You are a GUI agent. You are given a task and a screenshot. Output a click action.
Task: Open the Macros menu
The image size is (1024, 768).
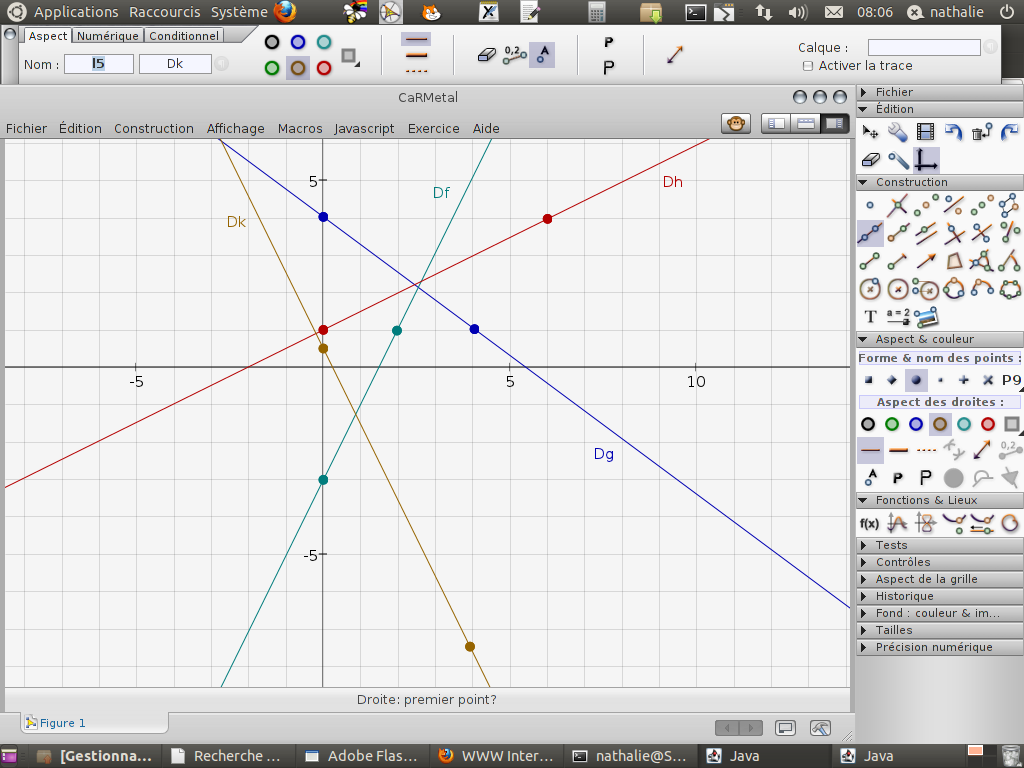pyautogui.click(x=300, y=129)
